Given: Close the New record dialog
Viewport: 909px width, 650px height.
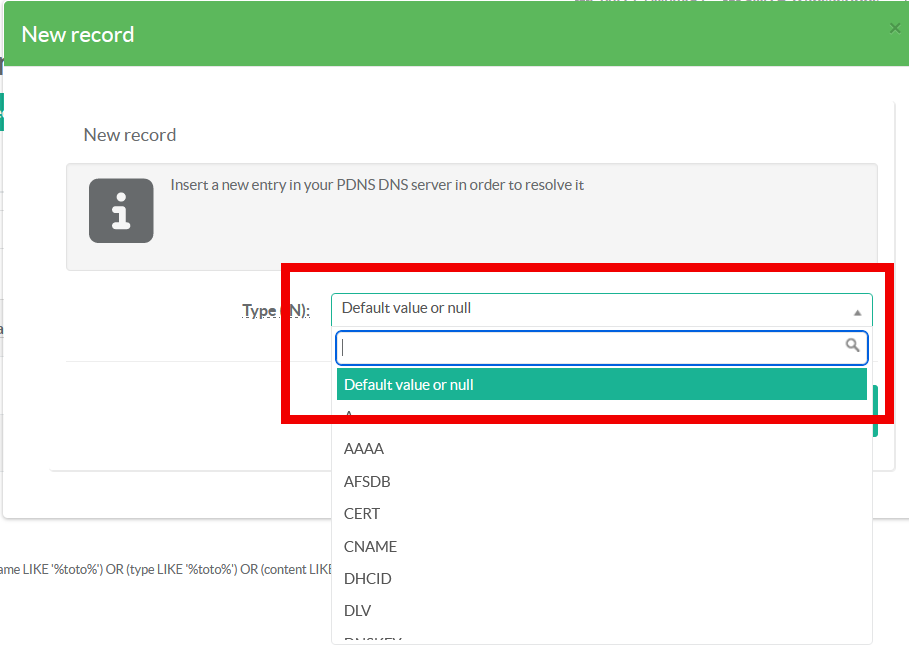Looking at the screenshot, I should [894, 29].
